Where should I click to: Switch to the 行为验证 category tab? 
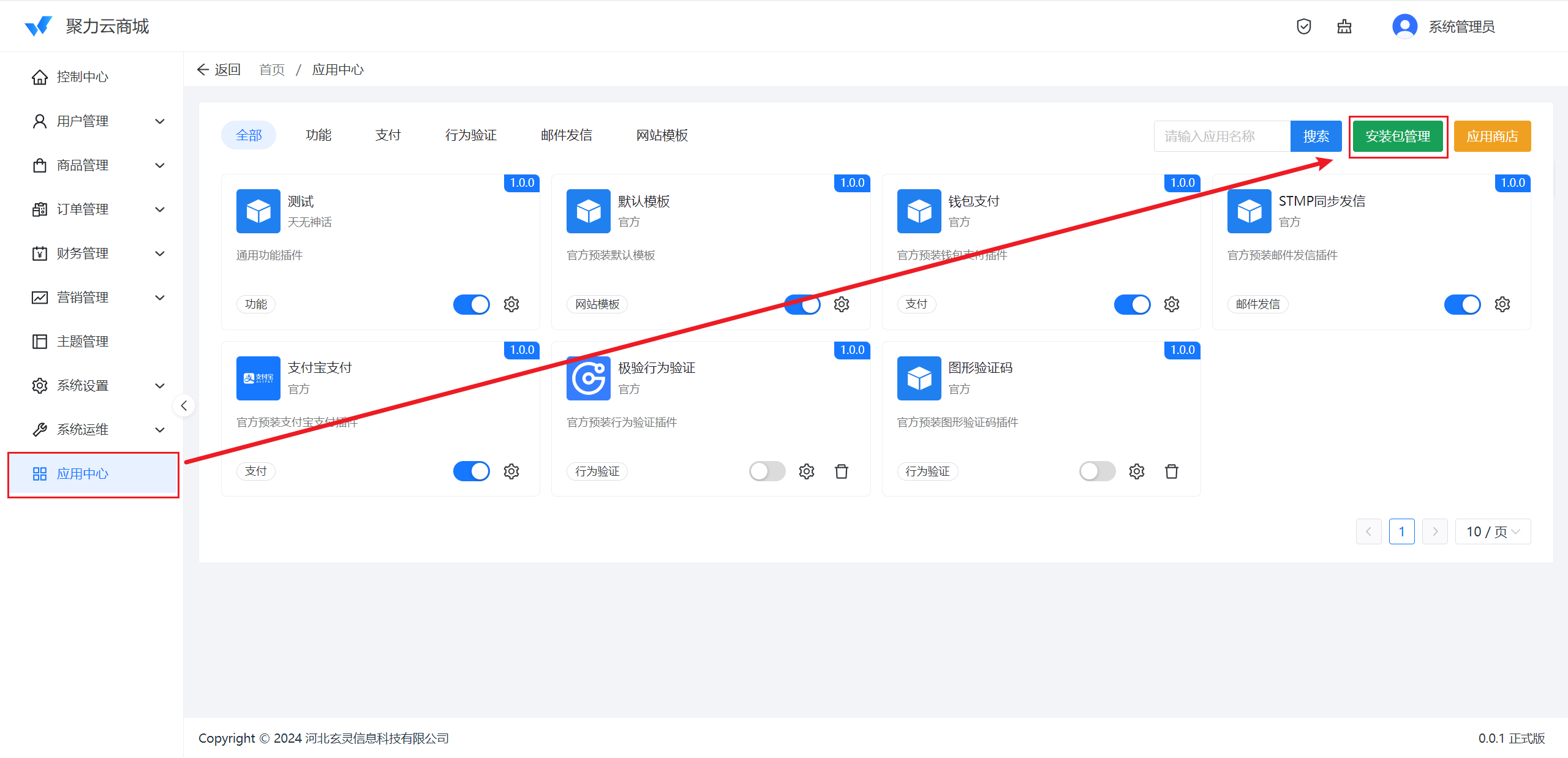point(470,135)
